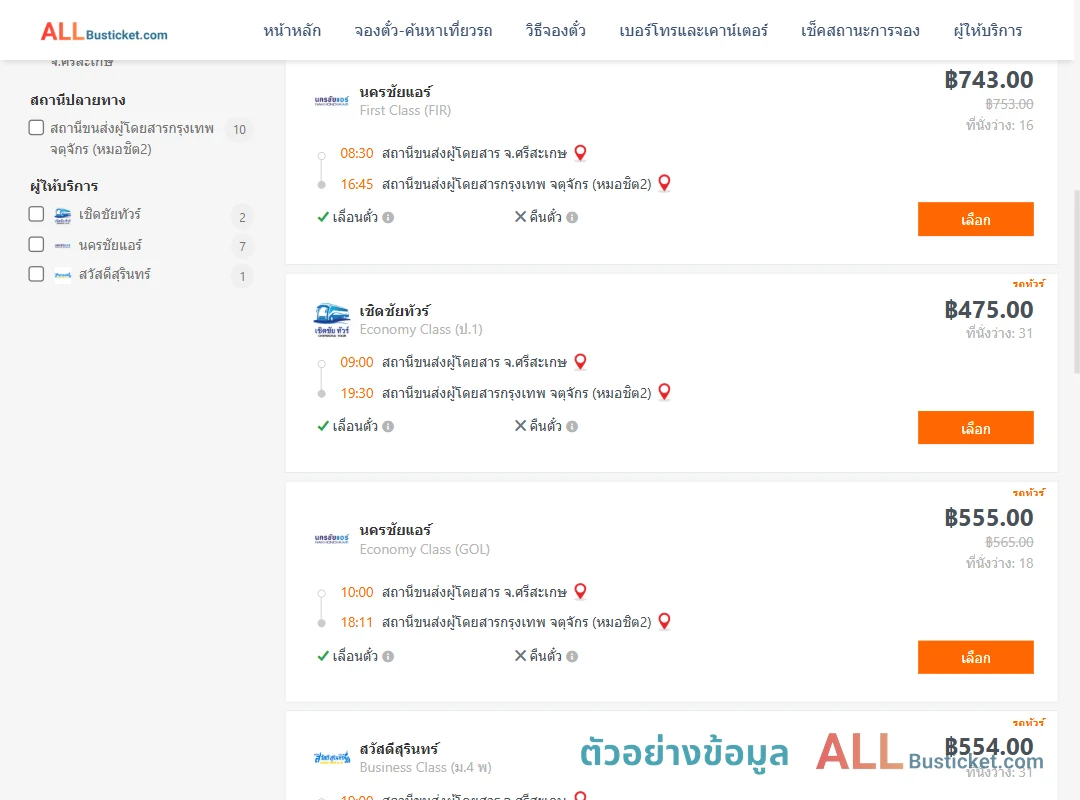
Task: Click Economy Class (GOL) label
Action: click(425, 549)
